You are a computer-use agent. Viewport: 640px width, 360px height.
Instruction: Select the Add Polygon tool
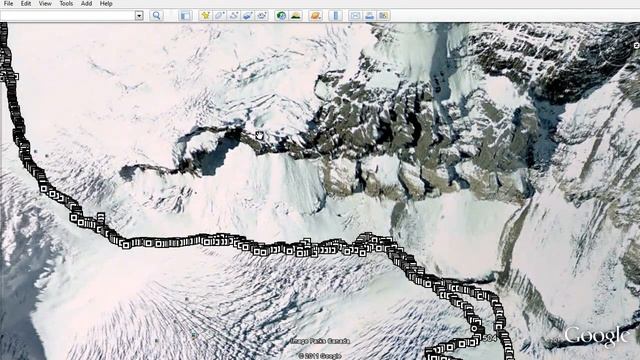(x=220, y=16)
